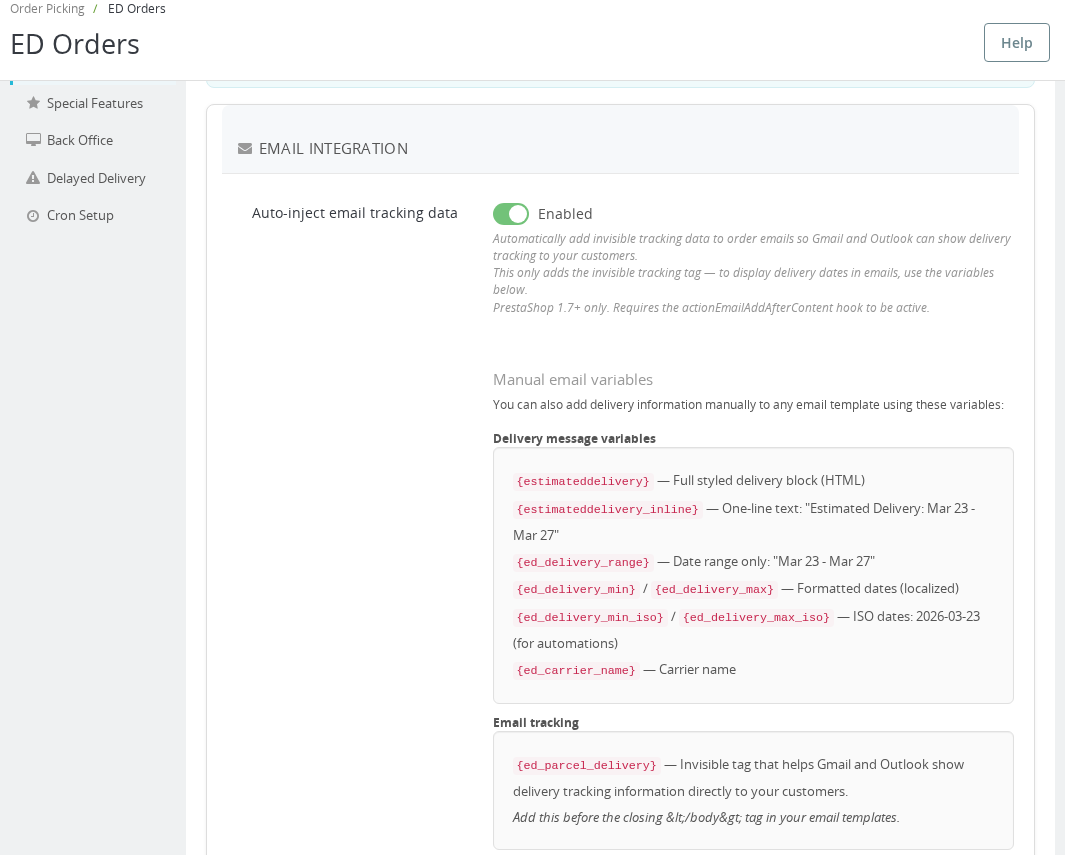Select the {ed_delivery_range} variable code
The width and height of the screenshot is (1065, 855).
(x=583, y=562)
